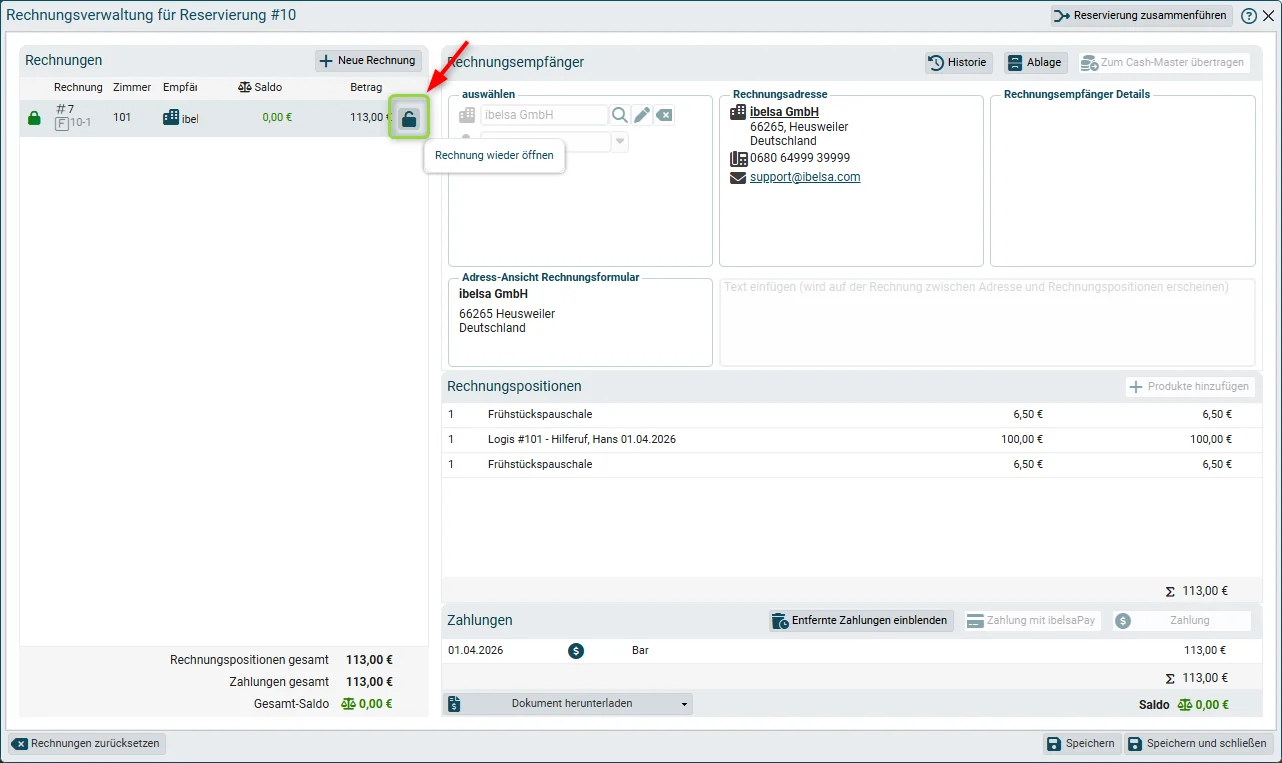Click room number 101 in invoice row
This screenshot has height=763, width=1282.
(x=122, y=118)
